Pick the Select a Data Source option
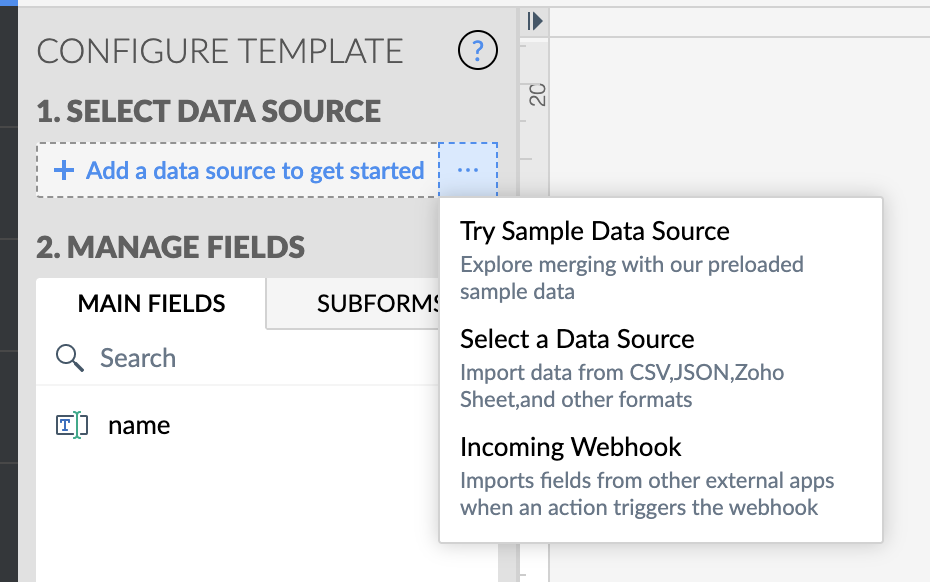This screenshot has height=582, width=930. [577, 339]
